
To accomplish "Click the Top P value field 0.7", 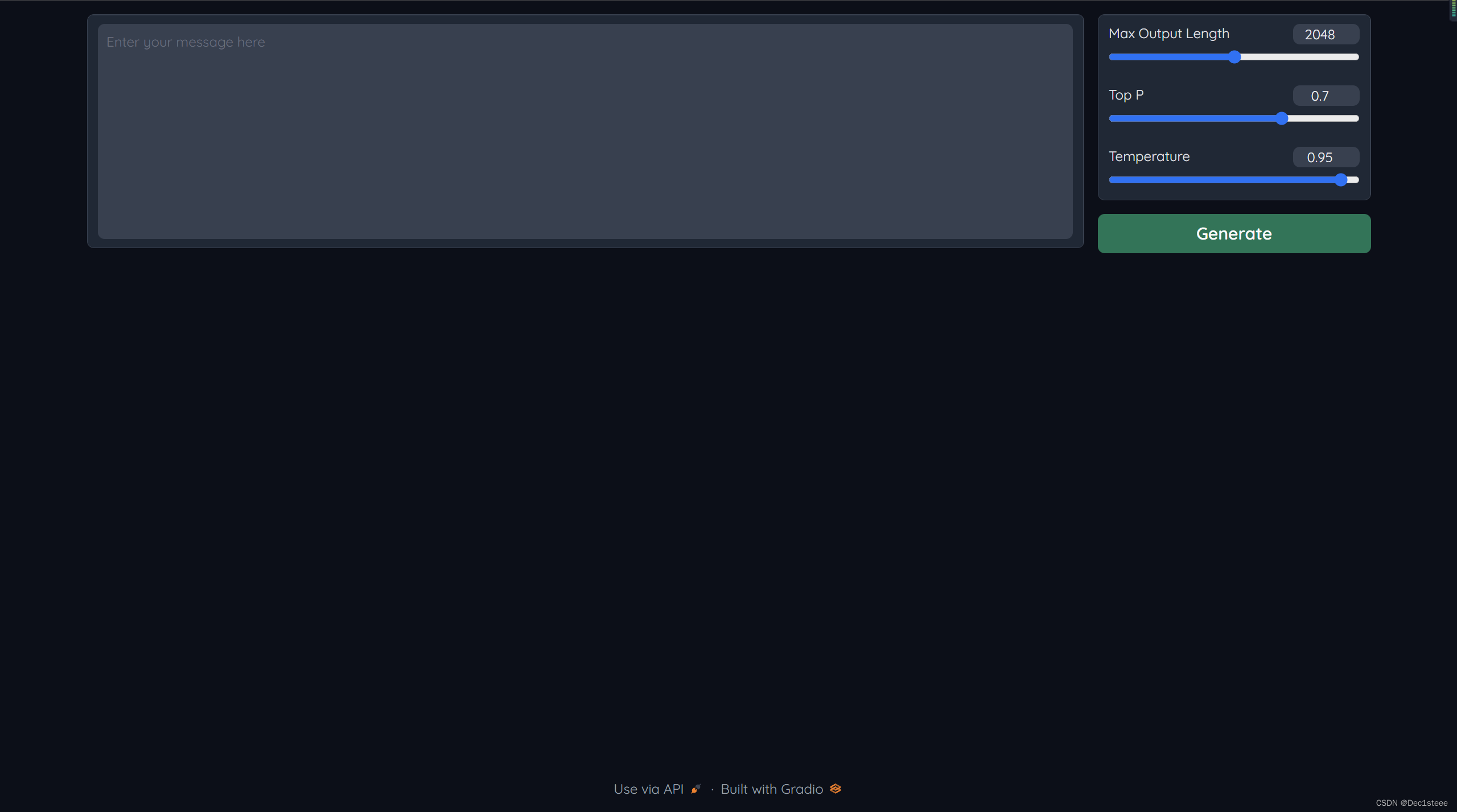I will 1326,96.
